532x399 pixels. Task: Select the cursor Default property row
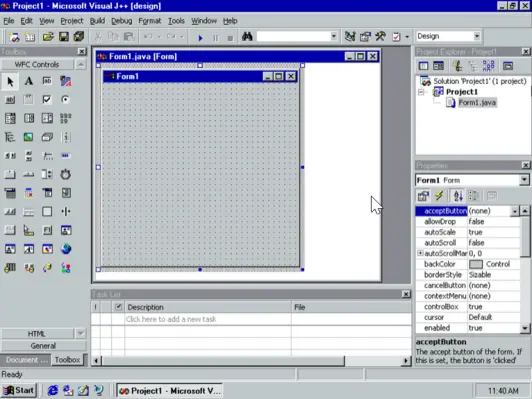[468, 317]
